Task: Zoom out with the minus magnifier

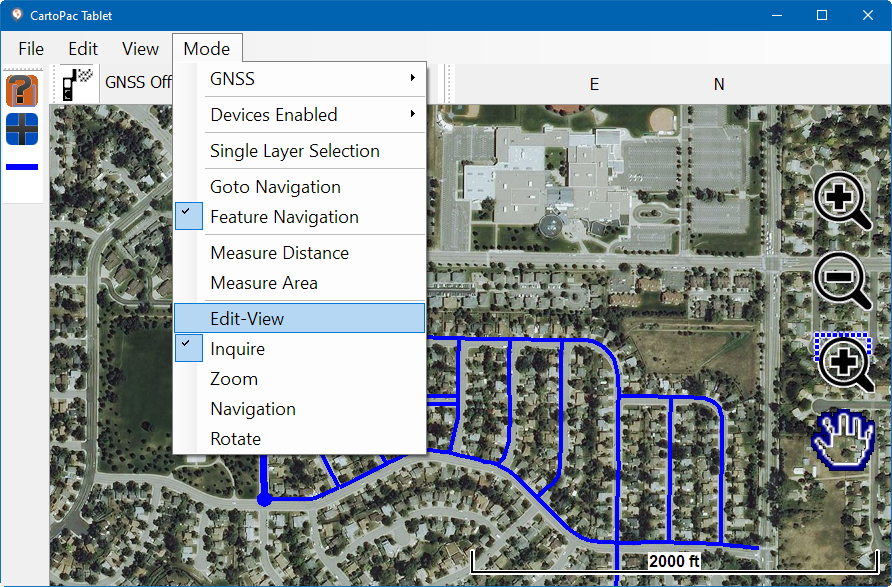Action: pos(843,279)
